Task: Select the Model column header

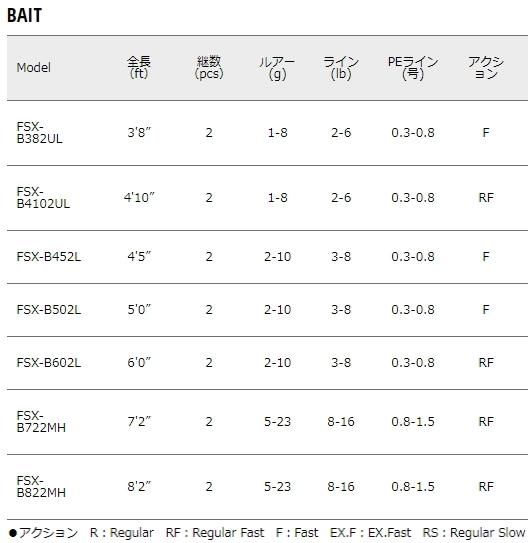Action: pos(34,68)
